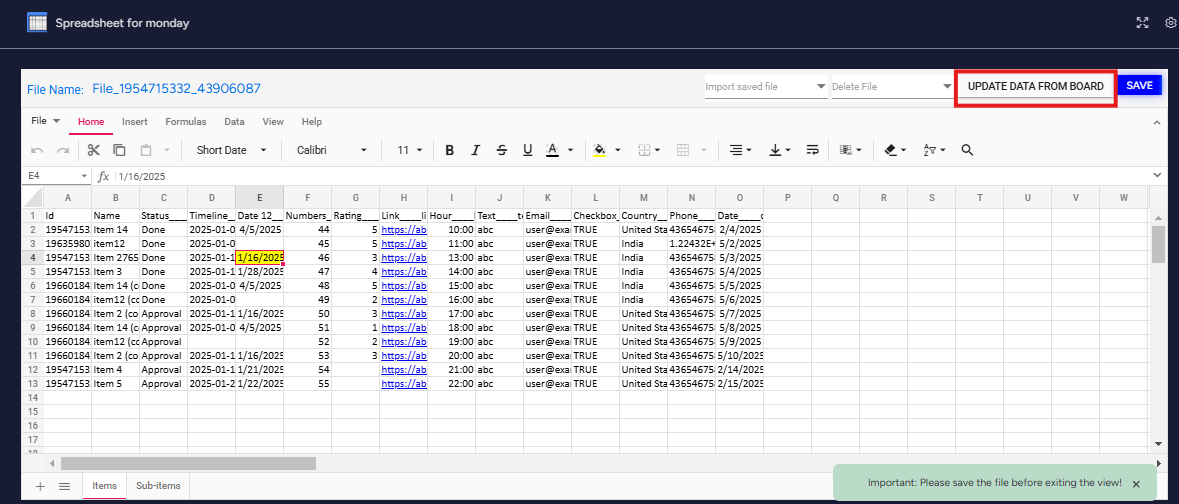Expand the fill color dropdown arrow

(x=617, y=150)
